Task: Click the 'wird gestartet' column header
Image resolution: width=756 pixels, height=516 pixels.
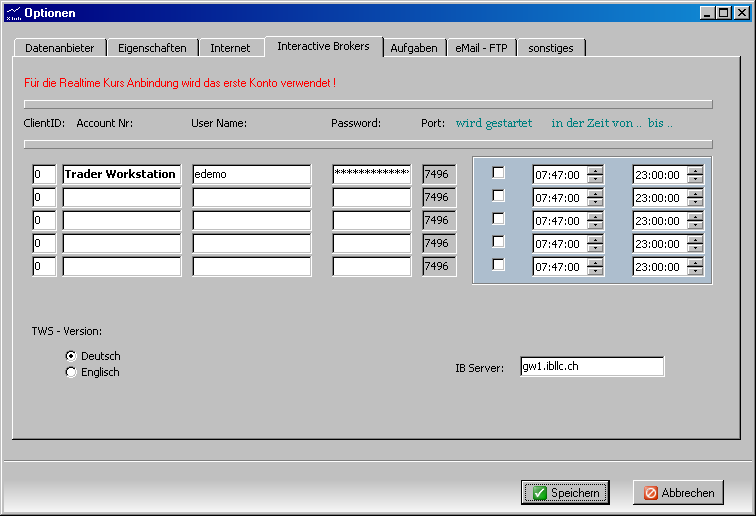Action: coord(494,123)
